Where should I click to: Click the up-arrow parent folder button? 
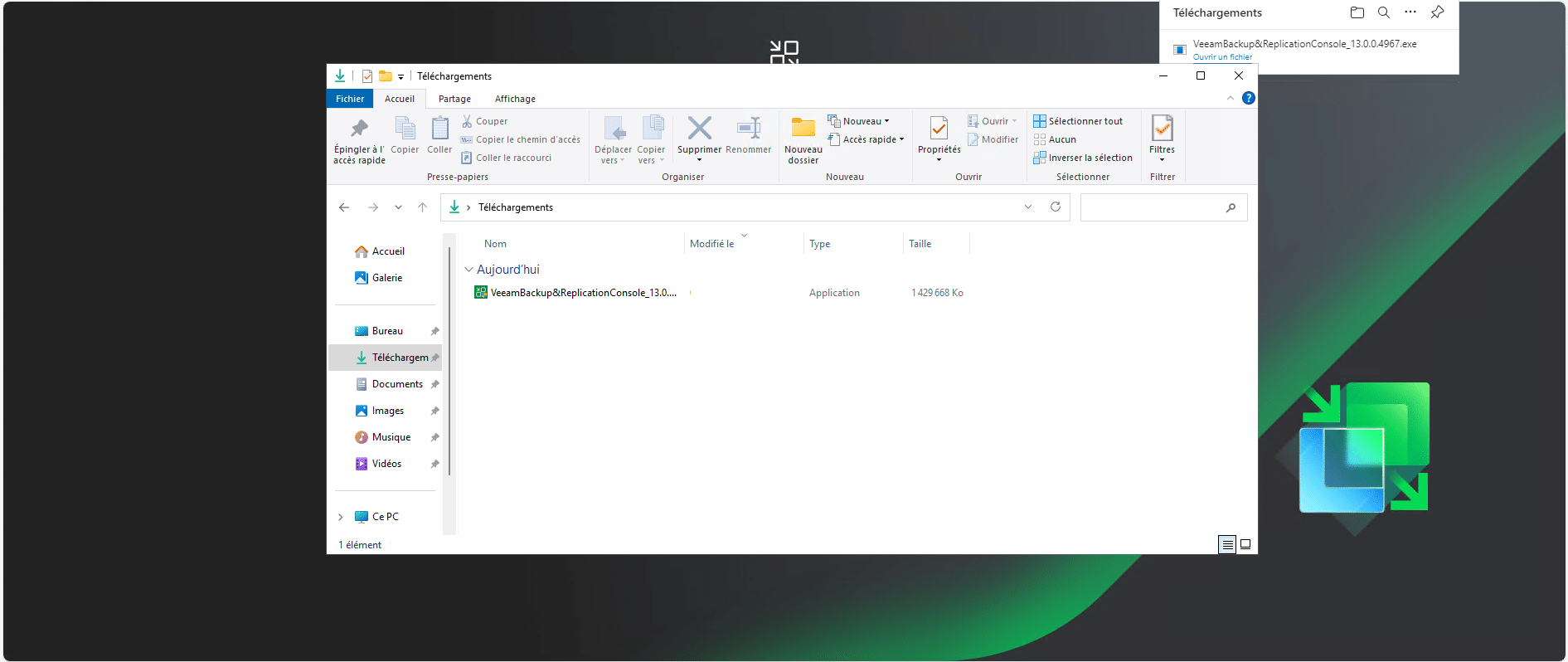(x=423, y=207)
